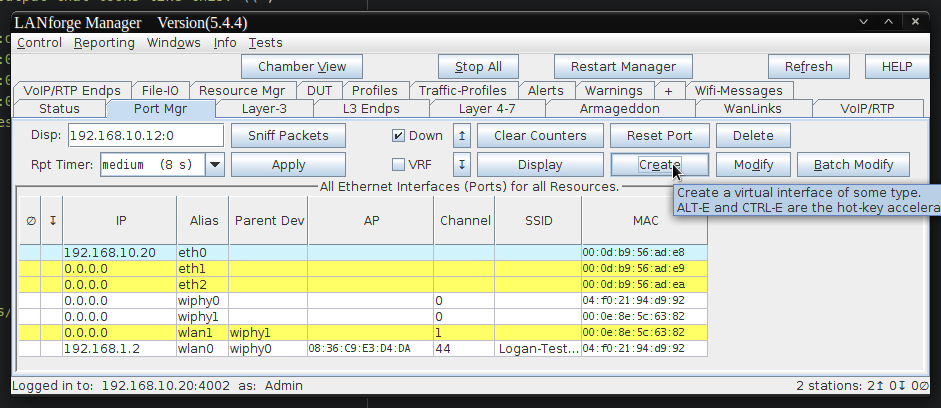The width and height of the screenshot is (941, 408).
Task: Click the Sniff Packets button
Action: 288,136
